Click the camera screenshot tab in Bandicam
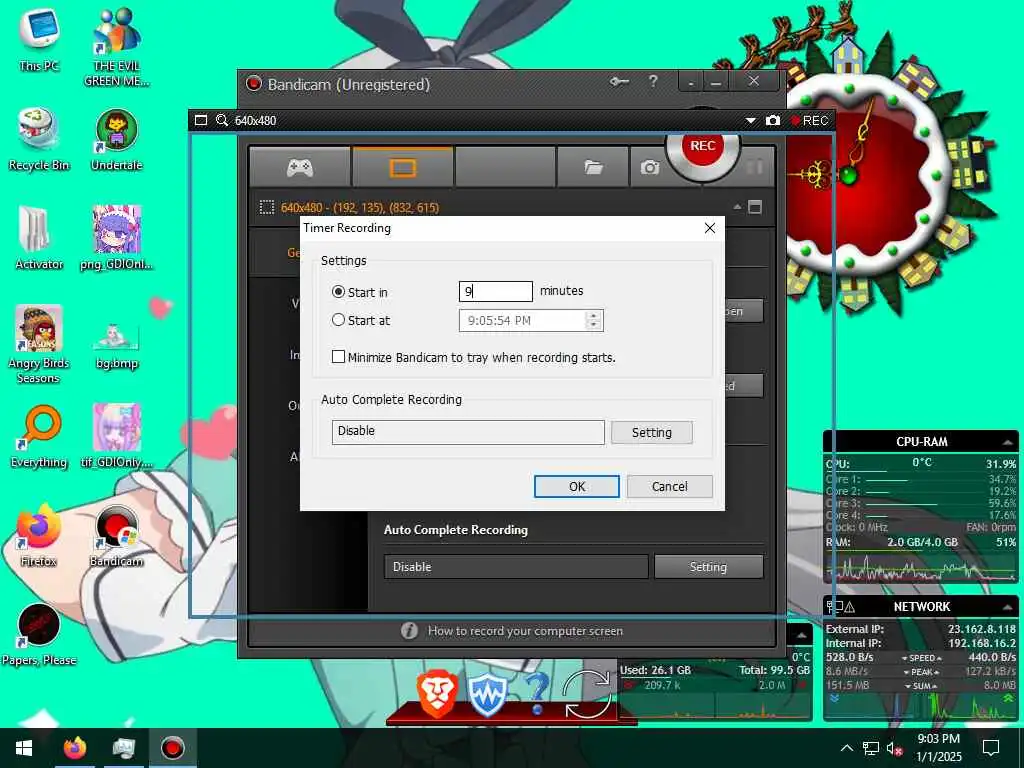 pyautogui.click(x=649, y=168)
